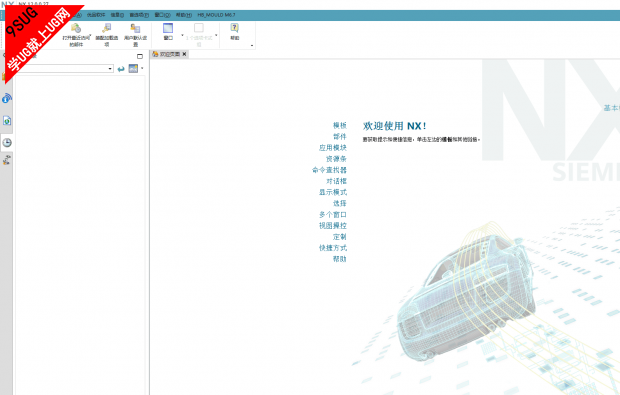Click the blue return arrow in History panel
620x395 pixels.
click(x=121, y=69)
